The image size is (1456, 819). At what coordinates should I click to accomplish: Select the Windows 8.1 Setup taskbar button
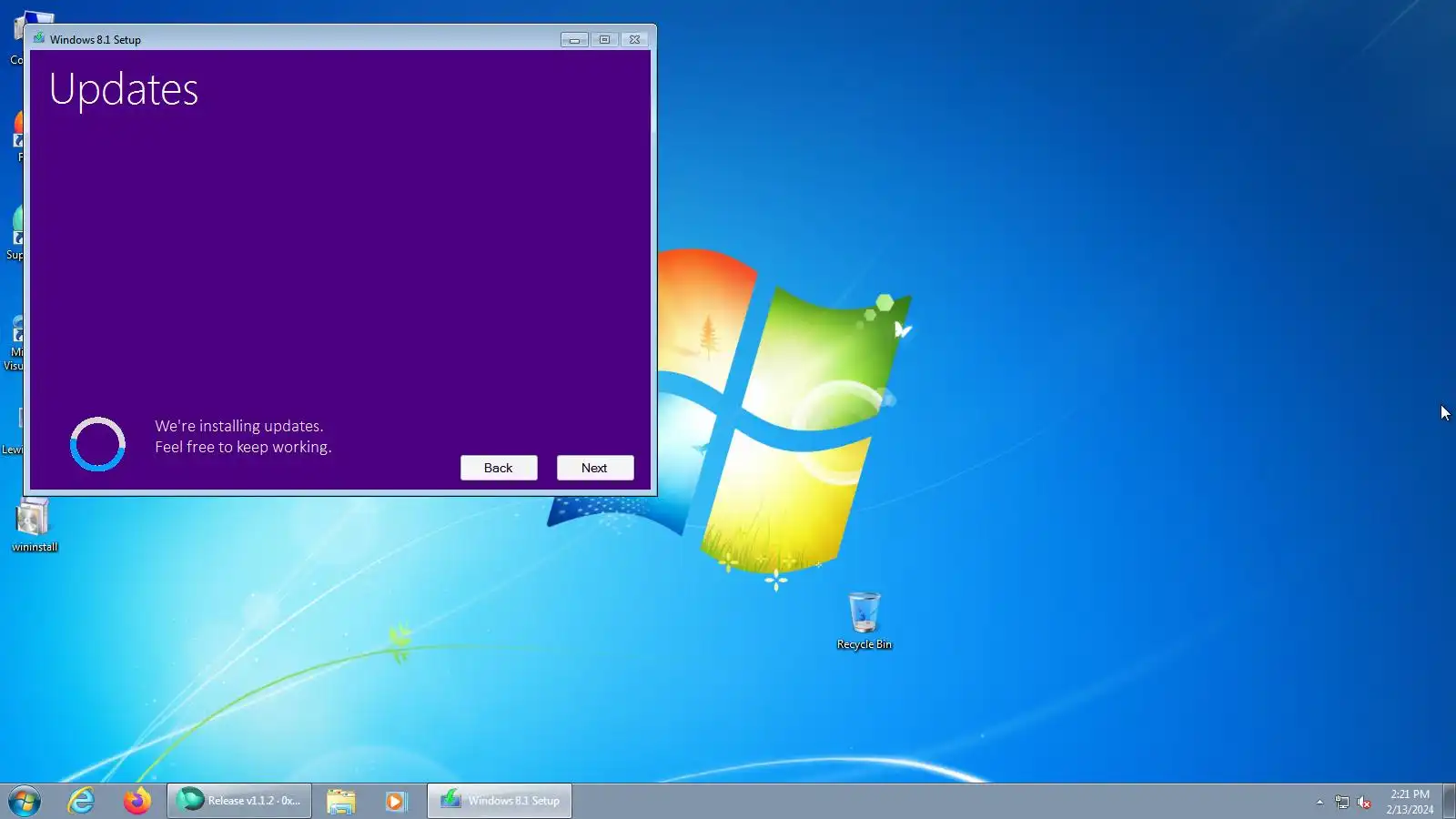coord(500,801)
